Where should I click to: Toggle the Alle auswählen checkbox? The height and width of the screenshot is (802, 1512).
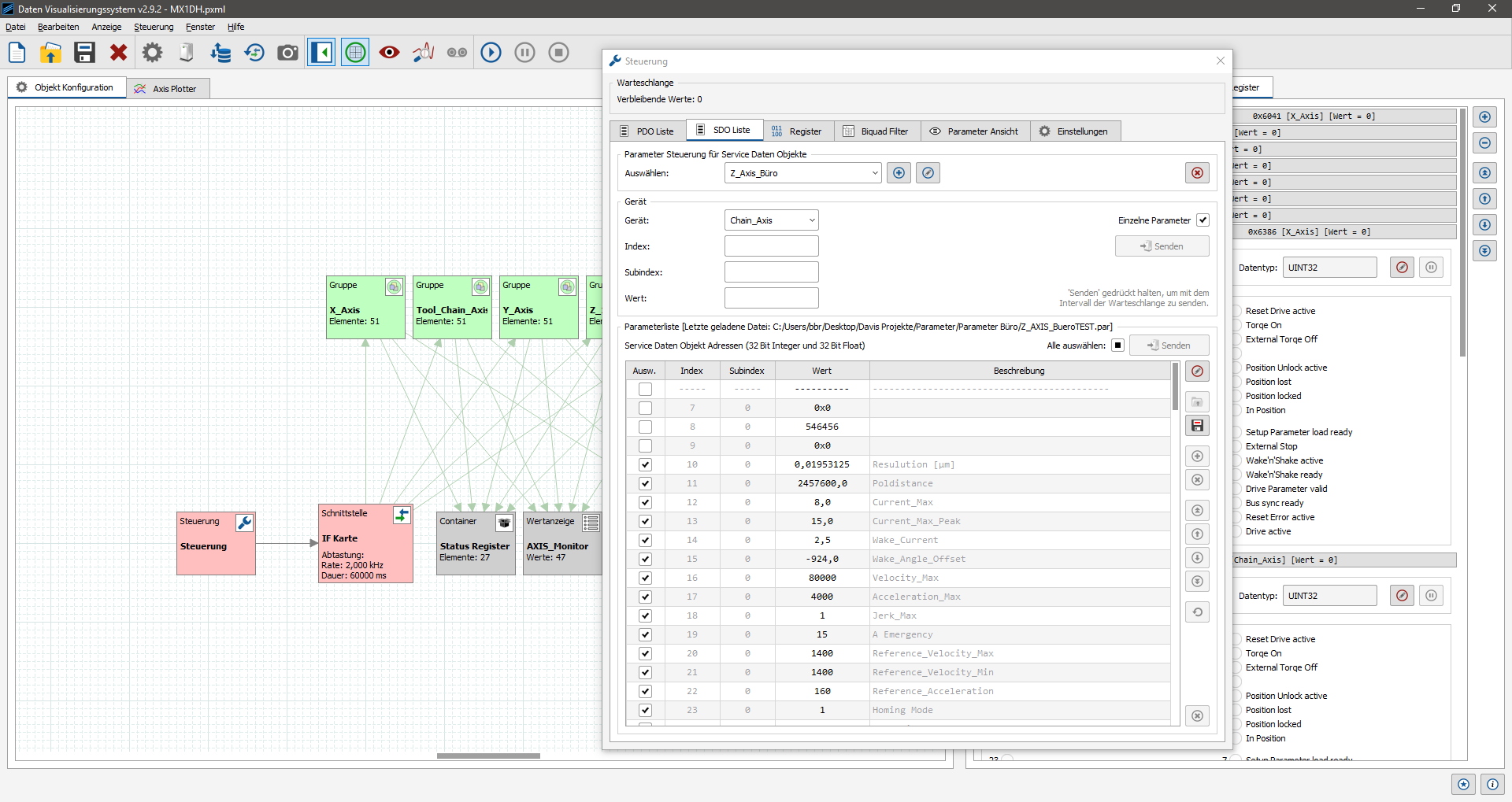point(1117,346)
